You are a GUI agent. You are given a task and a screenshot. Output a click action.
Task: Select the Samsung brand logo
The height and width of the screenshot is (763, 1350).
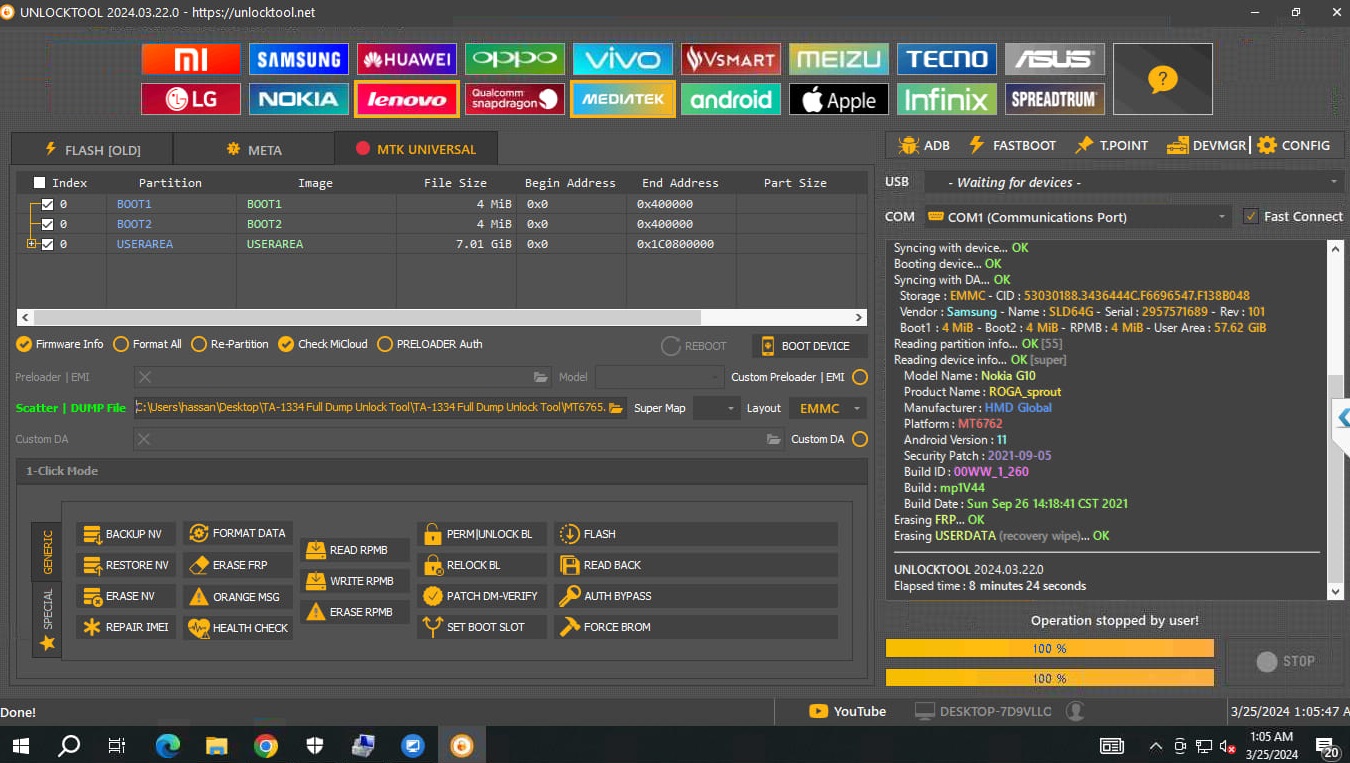[299, 59]
